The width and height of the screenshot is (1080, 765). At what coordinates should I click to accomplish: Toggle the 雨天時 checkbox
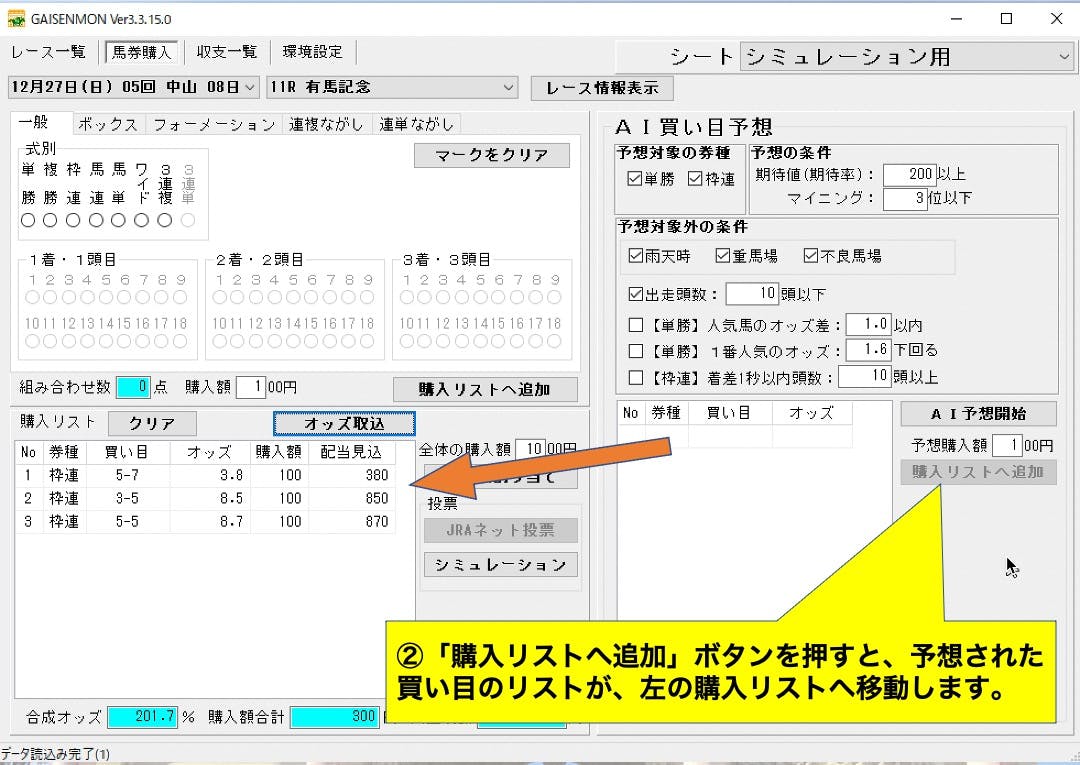click(635, 256)
